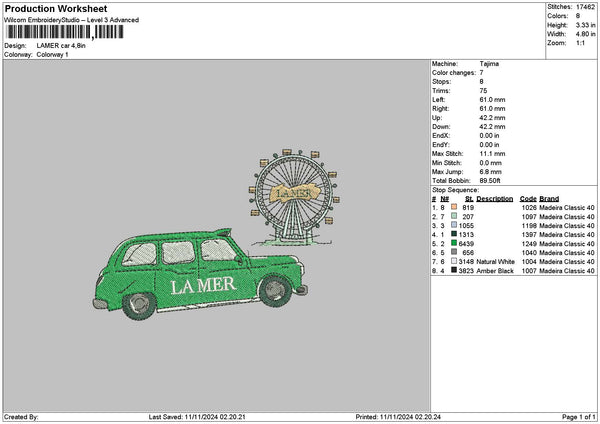Click the design name 'LAMER car 4,8in'
The image size is (600, 424).
coord(61,46)
